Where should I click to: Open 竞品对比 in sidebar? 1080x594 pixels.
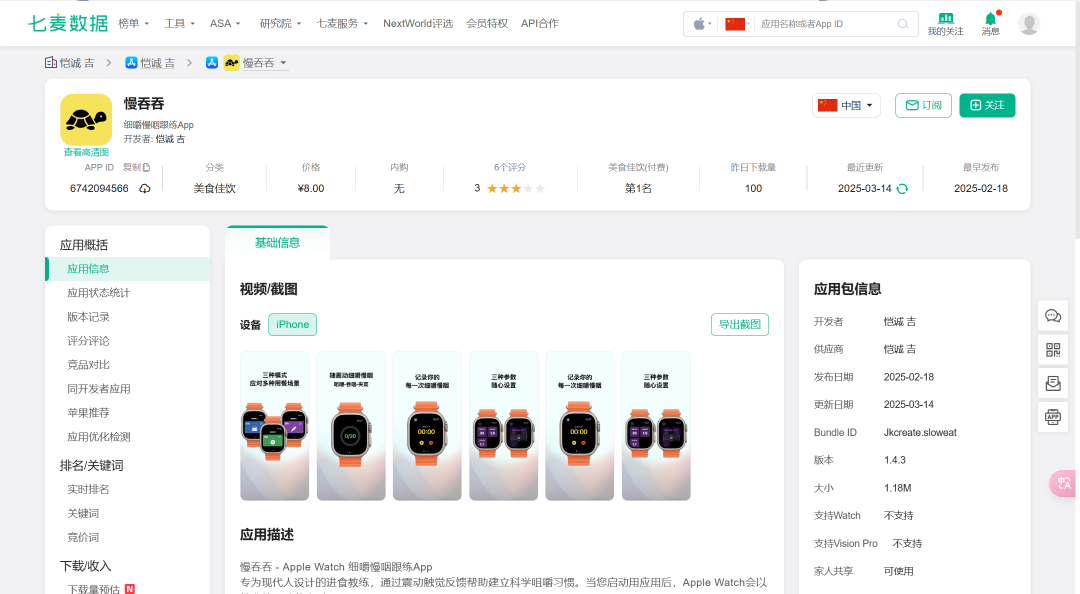[88, 365]
